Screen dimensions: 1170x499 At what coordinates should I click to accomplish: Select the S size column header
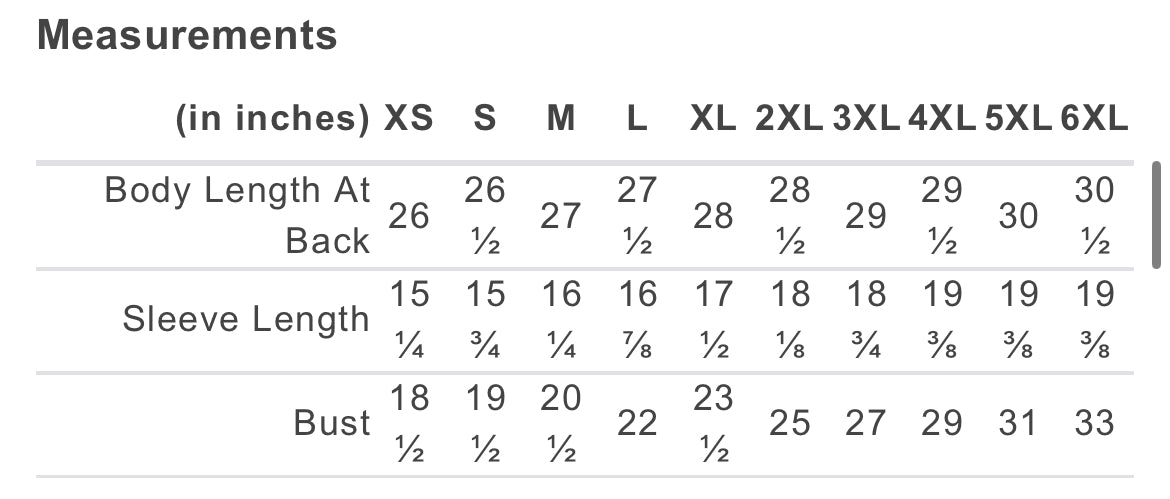click(x=485, y=119)
